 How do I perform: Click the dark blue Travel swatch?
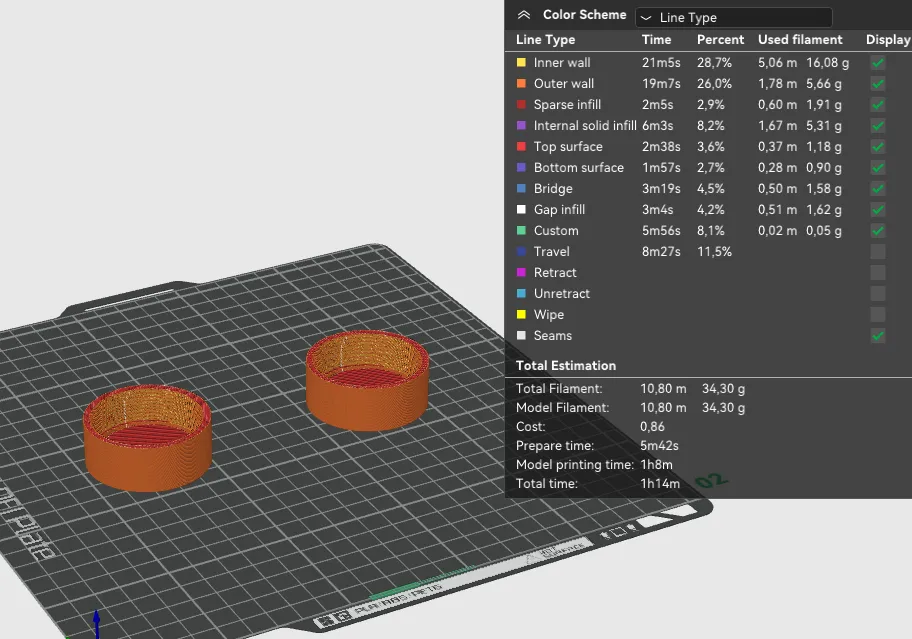521,251
